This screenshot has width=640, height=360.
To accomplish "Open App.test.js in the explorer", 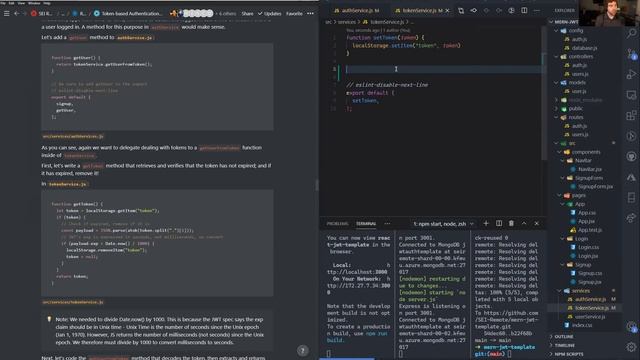I will [589, 230].
